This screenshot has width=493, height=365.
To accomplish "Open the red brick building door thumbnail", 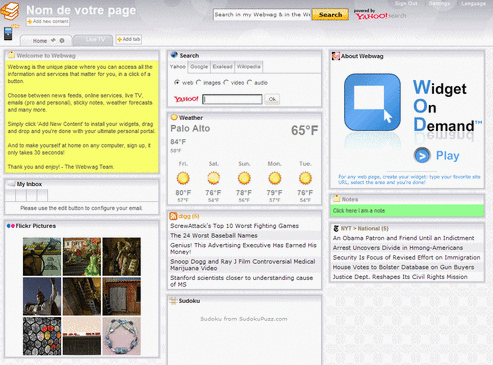I will (x=122, y=296).
